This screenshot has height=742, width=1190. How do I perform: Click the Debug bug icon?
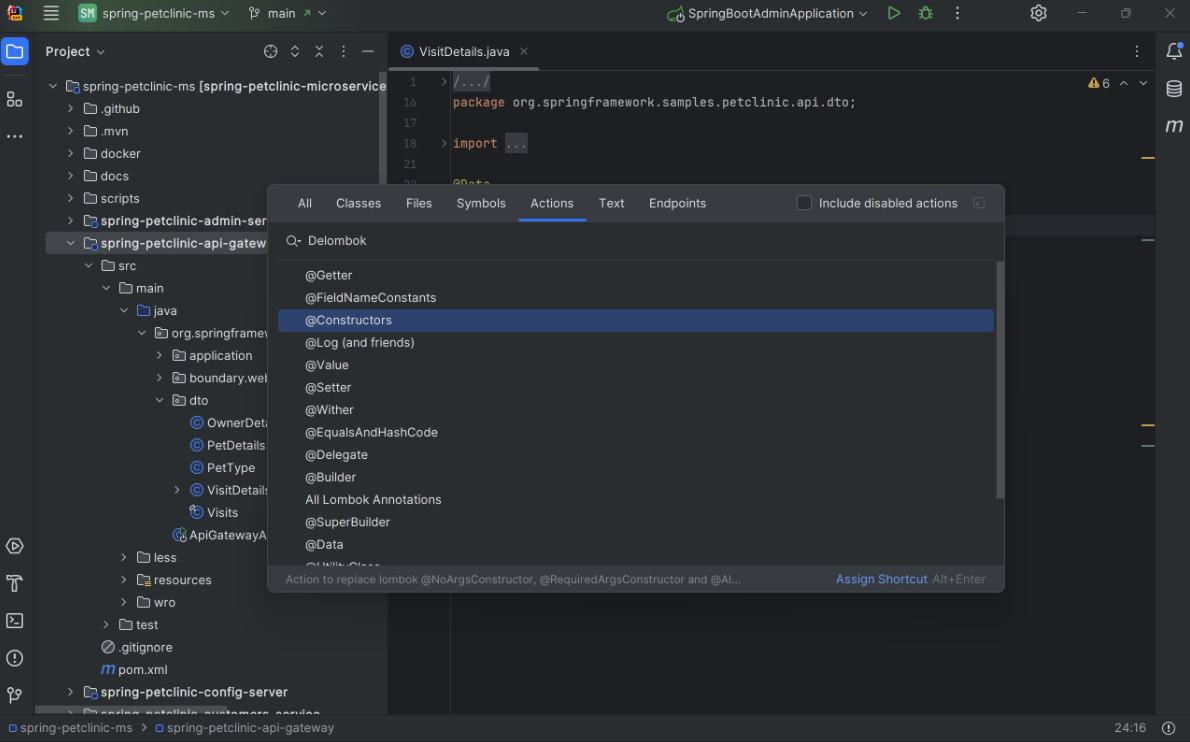coord(926,14)
